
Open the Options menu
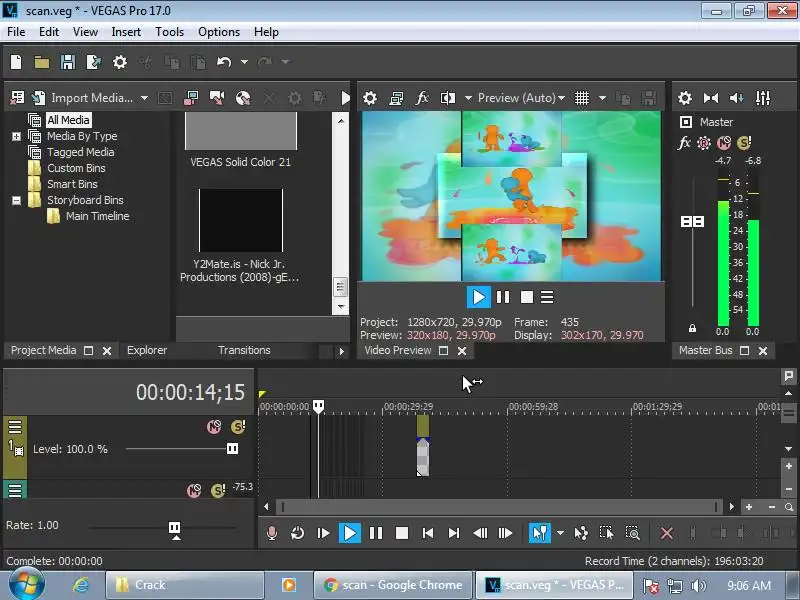[x=219, y=32]
